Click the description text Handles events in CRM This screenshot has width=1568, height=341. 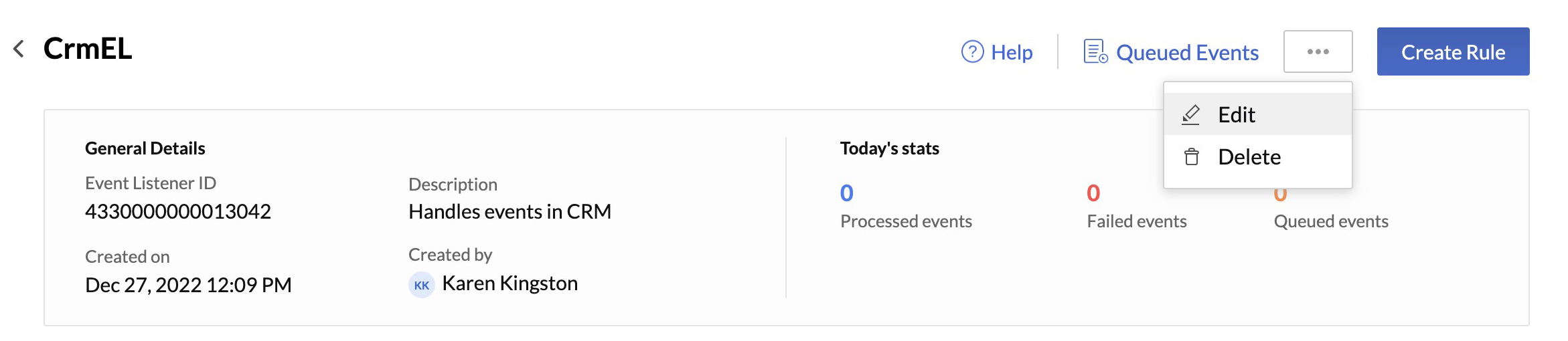pos(509,211)
